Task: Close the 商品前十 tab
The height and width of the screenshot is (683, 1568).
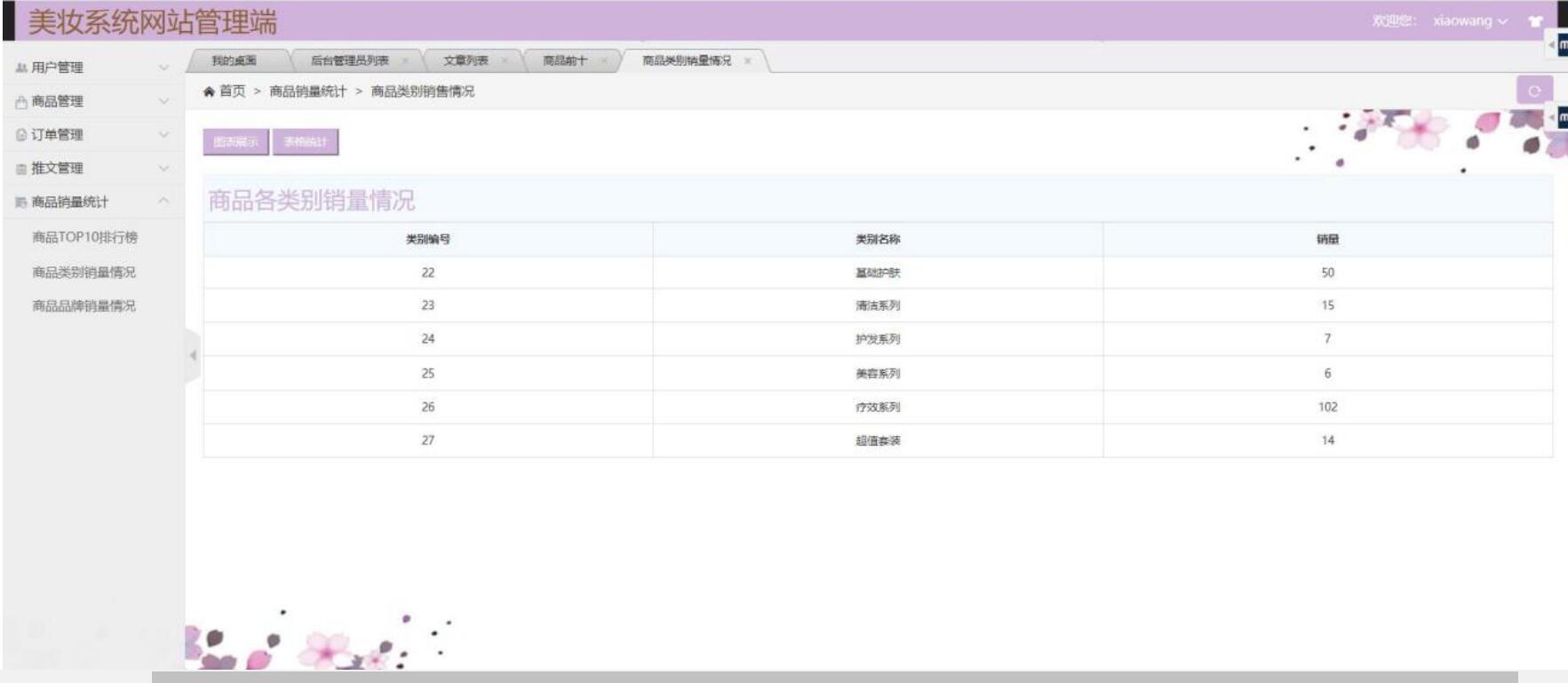Action: click(603, 60)
